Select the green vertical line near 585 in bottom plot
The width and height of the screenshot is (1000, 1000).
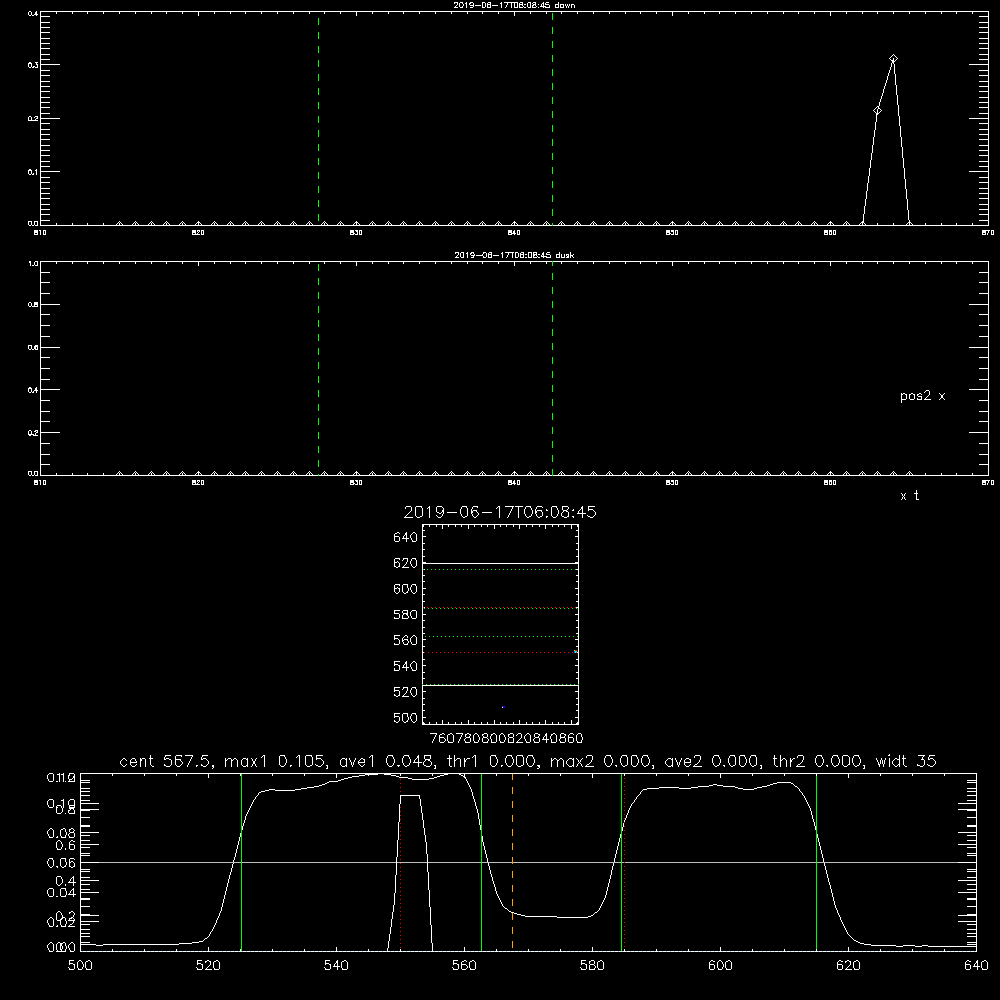click(621, 862)
